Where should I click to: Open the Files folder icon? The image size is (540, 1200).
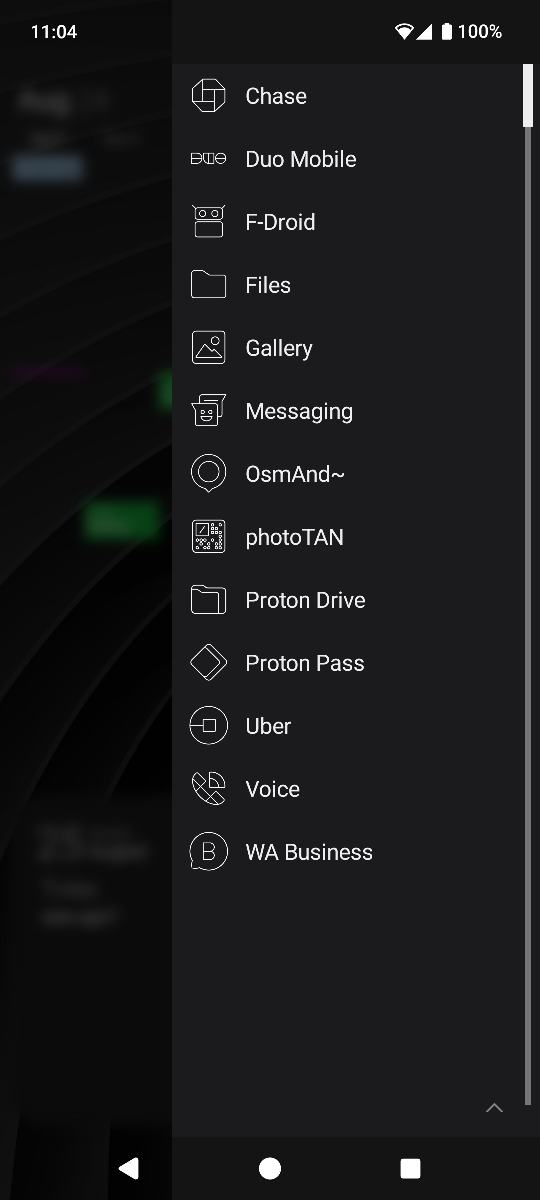point(208,285)
